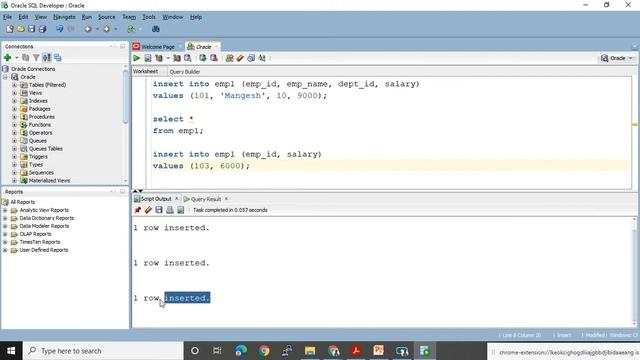The height and width of the screenshot is (360, 640).
Task: Select the Worksheet tab
Action: click(x=145, y=71)
